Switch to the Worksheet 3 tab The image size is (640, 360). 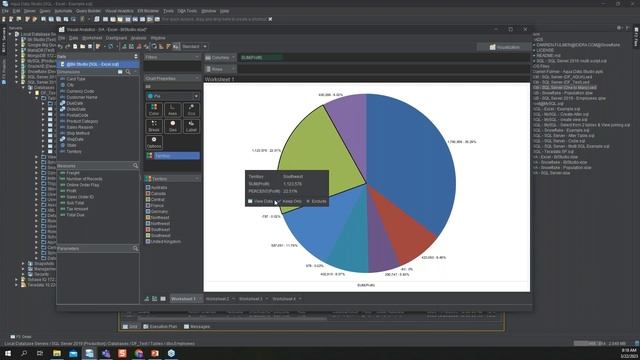click(251, 299)
